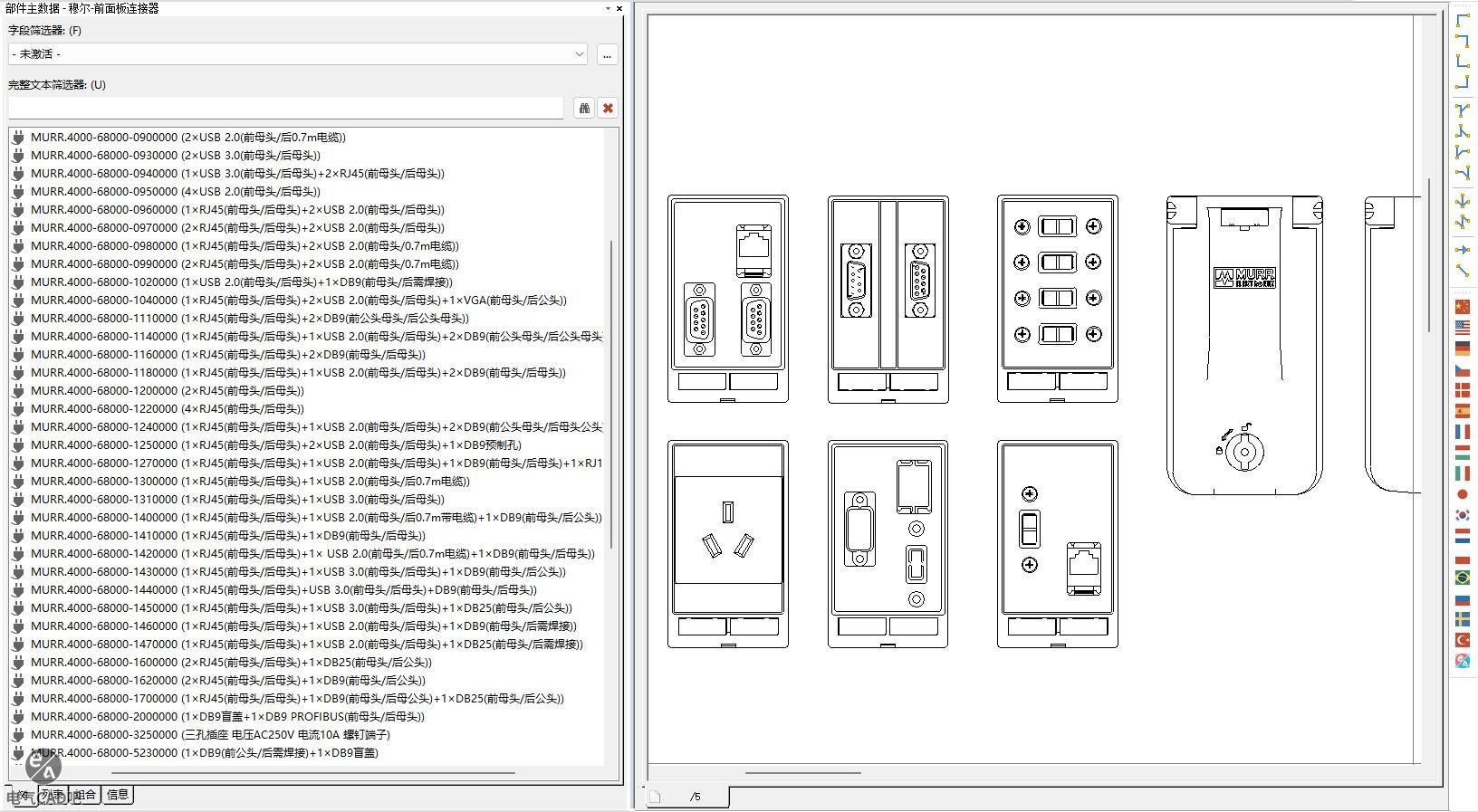The height and width of the screenshot is (812, 1478).
Task: Click the right-arrow interruption point tool
Action: 1462,249
